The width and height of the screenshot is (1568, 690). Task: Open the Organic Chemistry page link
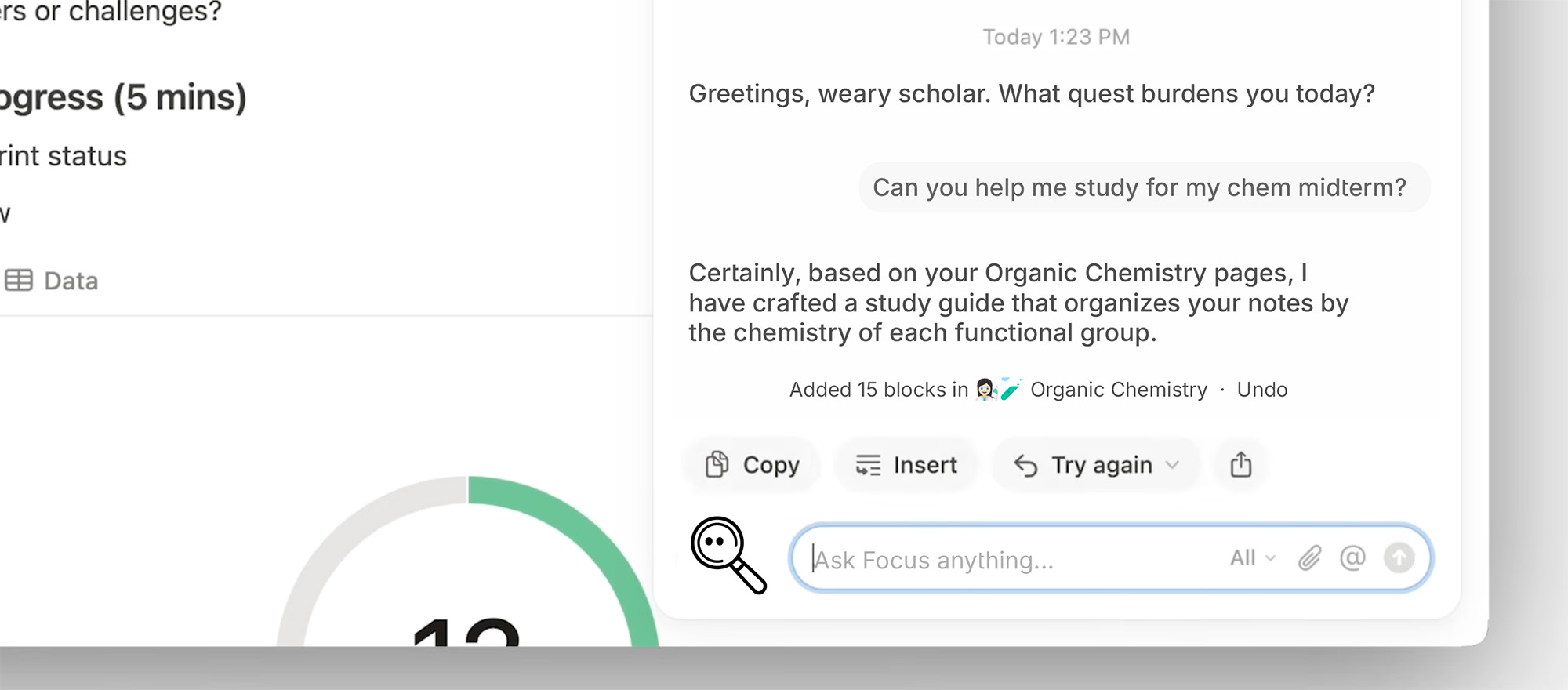[1118, 390]
